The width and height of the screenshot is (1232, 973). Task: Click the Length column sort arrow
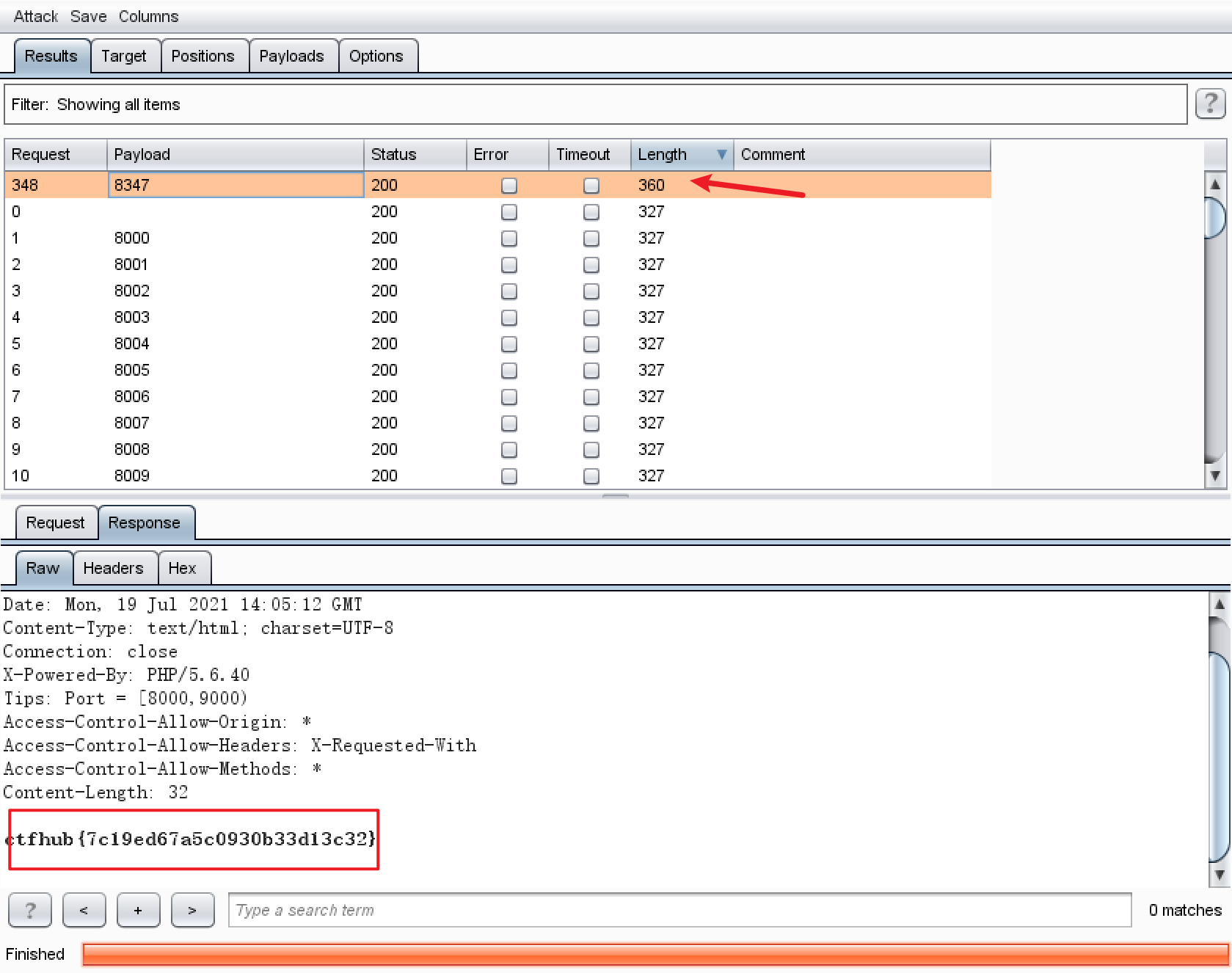[721, 155]
